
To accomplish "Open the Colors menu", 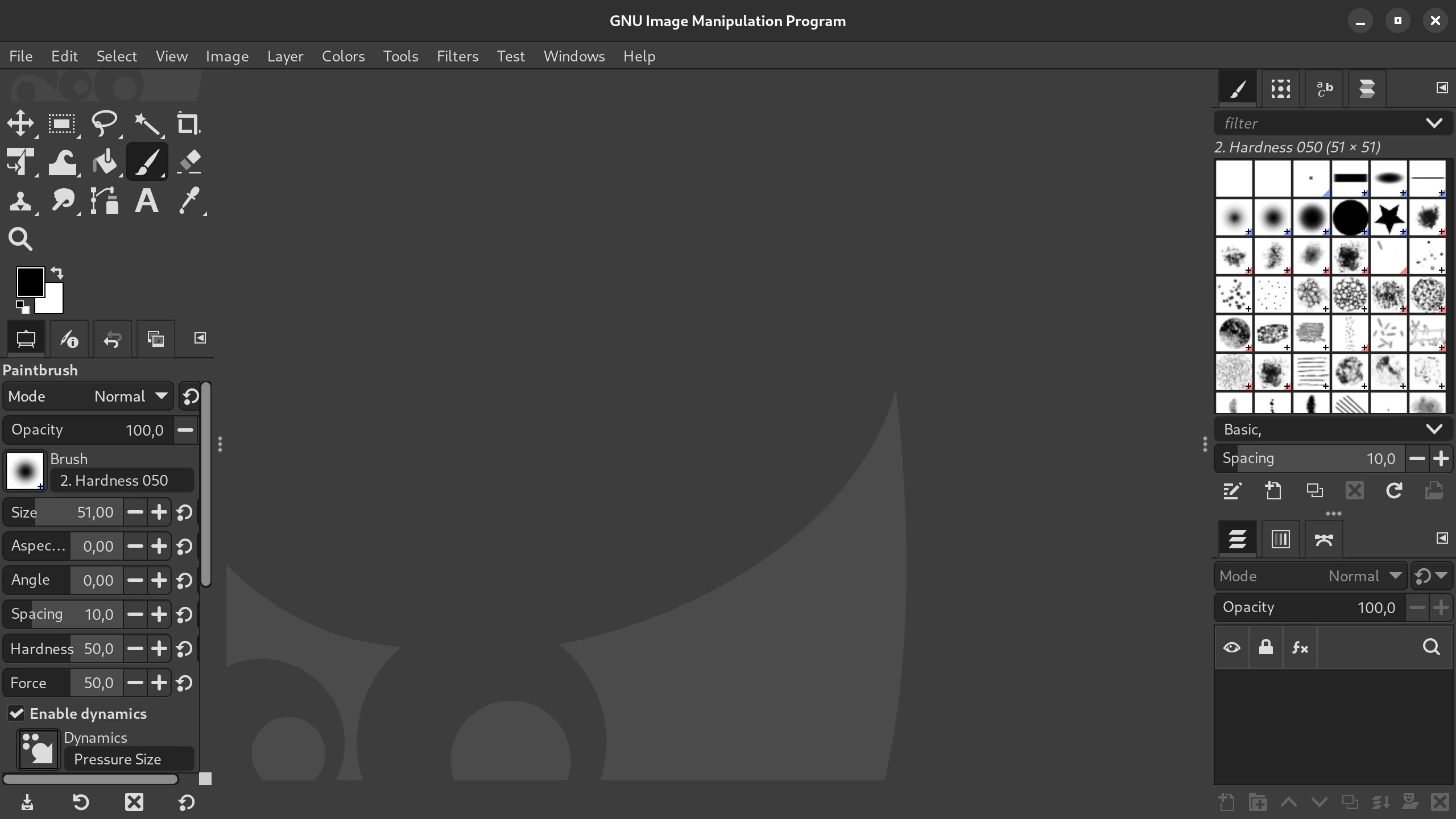I will tap(343, 56).
